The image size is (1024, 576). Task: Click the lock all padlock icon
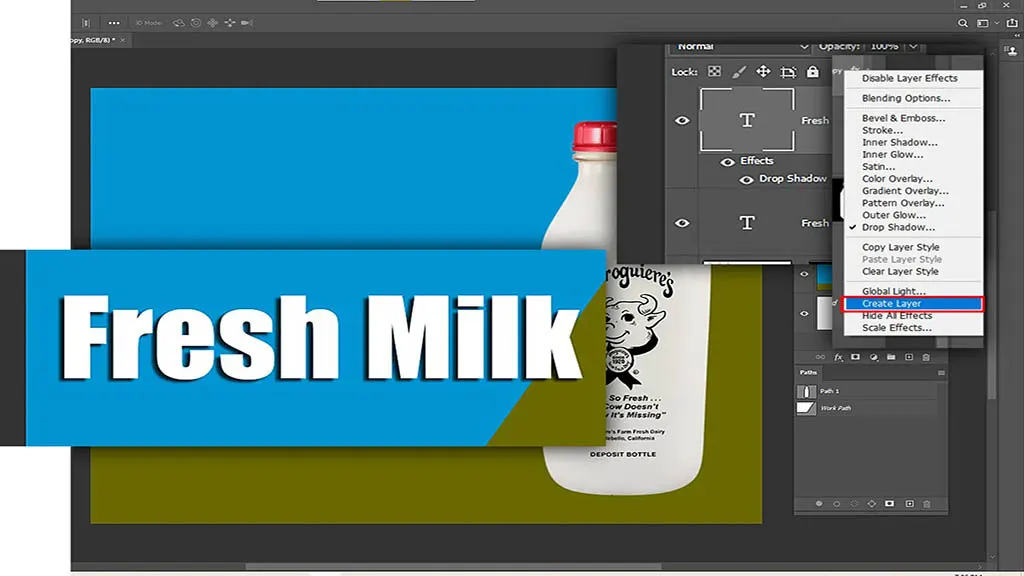pos(812,71)
